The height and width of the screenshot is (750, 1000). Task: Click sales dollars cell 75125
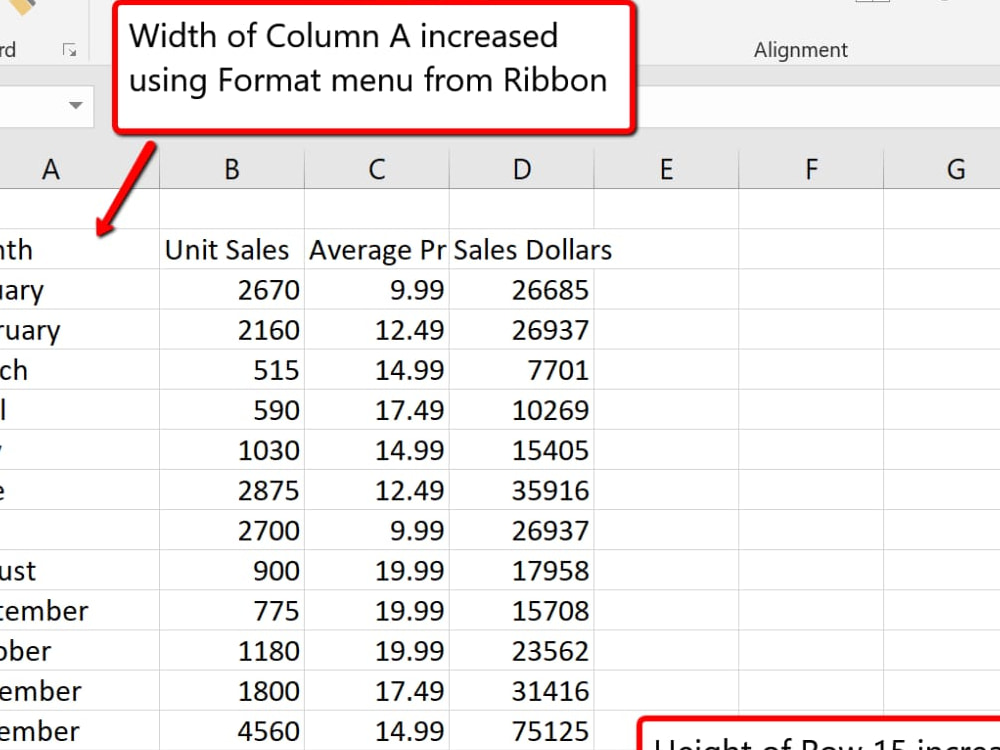(x=522, y=731)
